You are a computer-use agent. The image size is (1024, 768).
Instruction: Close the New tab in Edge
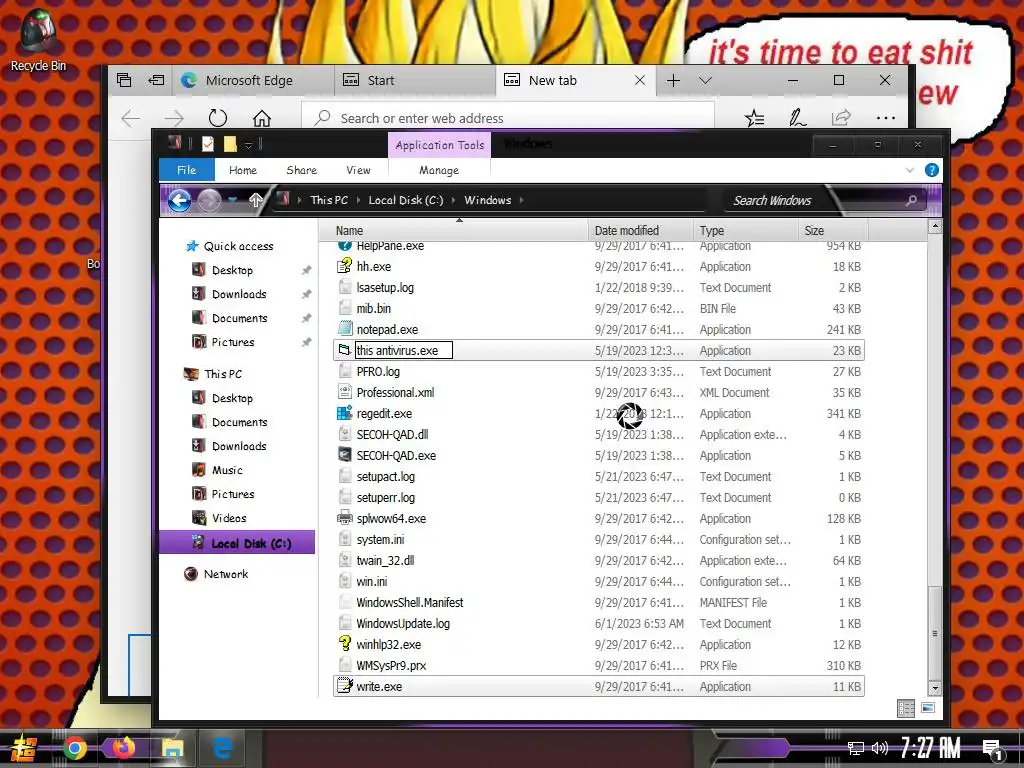(640, 80)
